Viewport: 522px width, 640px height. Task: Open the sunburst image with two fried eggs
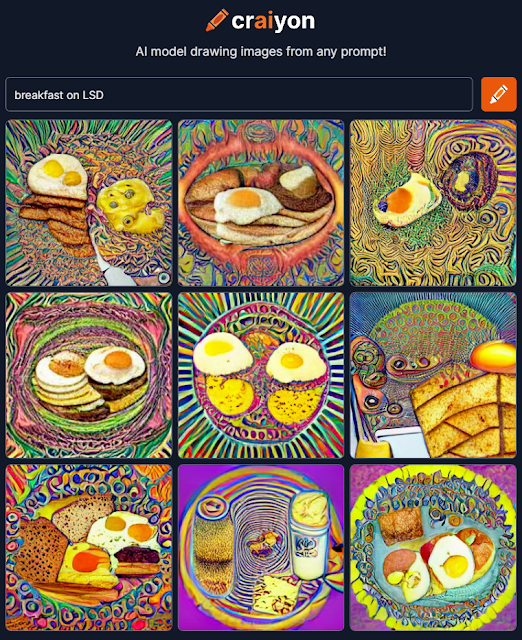261,375
